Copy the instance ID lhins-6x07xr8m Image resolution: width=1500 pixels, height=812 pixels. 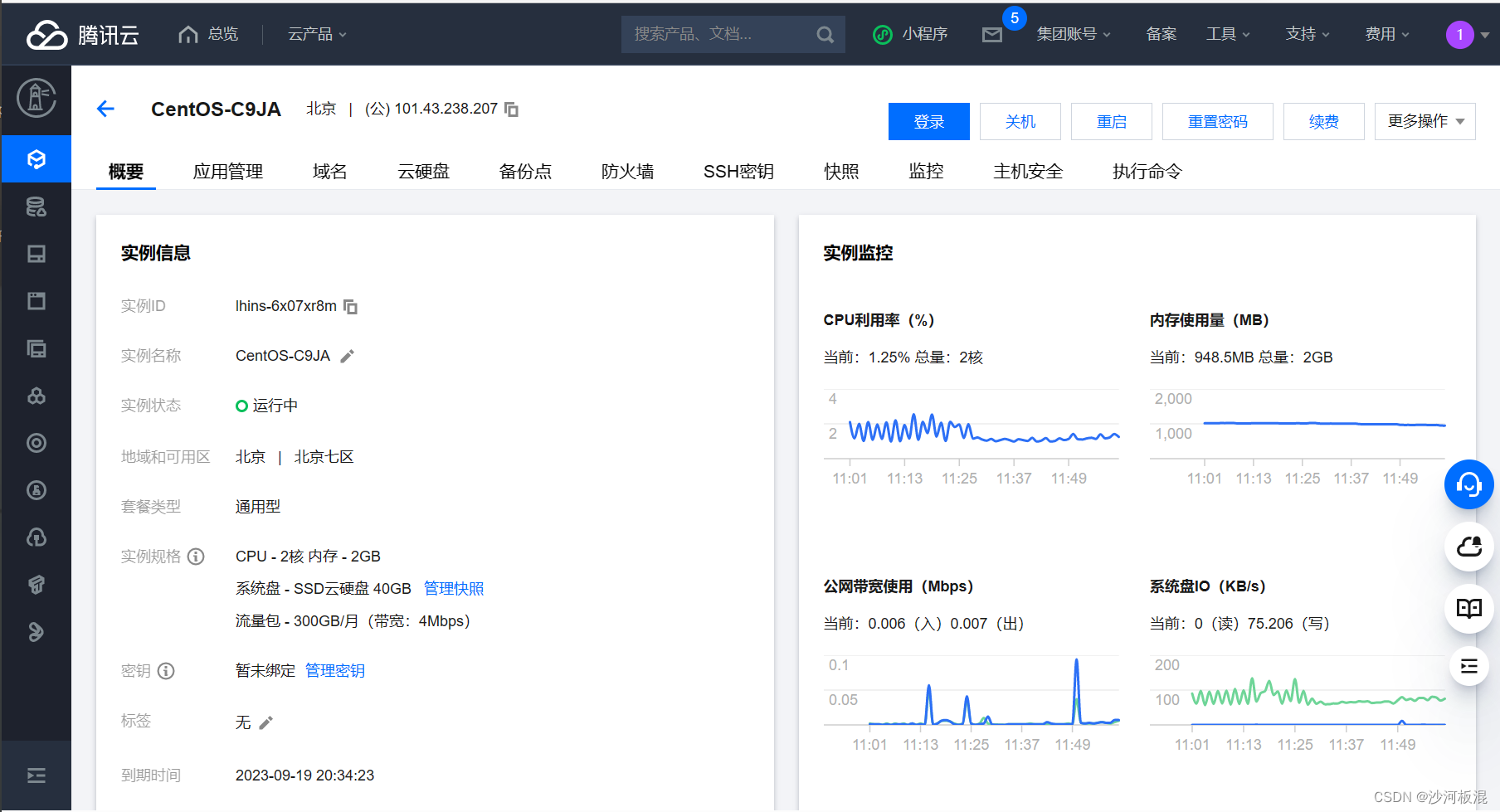coord(351,307)
